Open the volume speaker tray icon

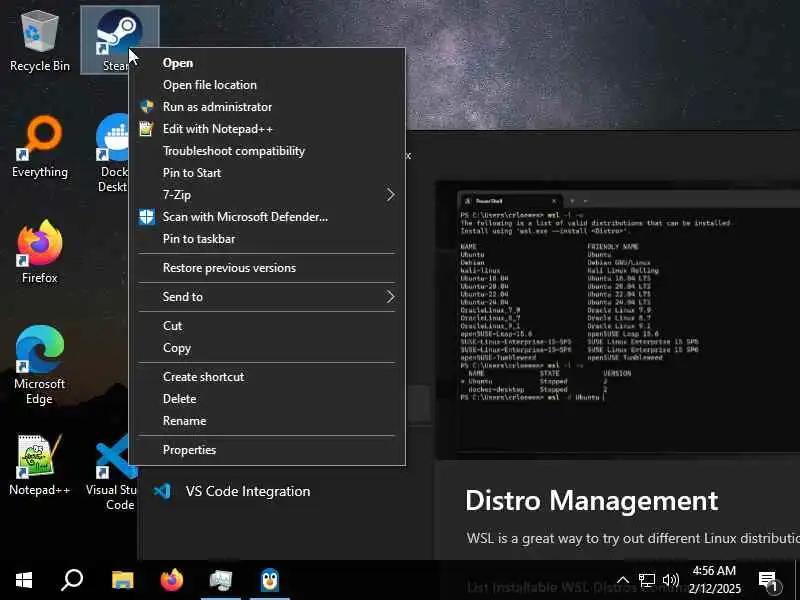coord(670,580)
